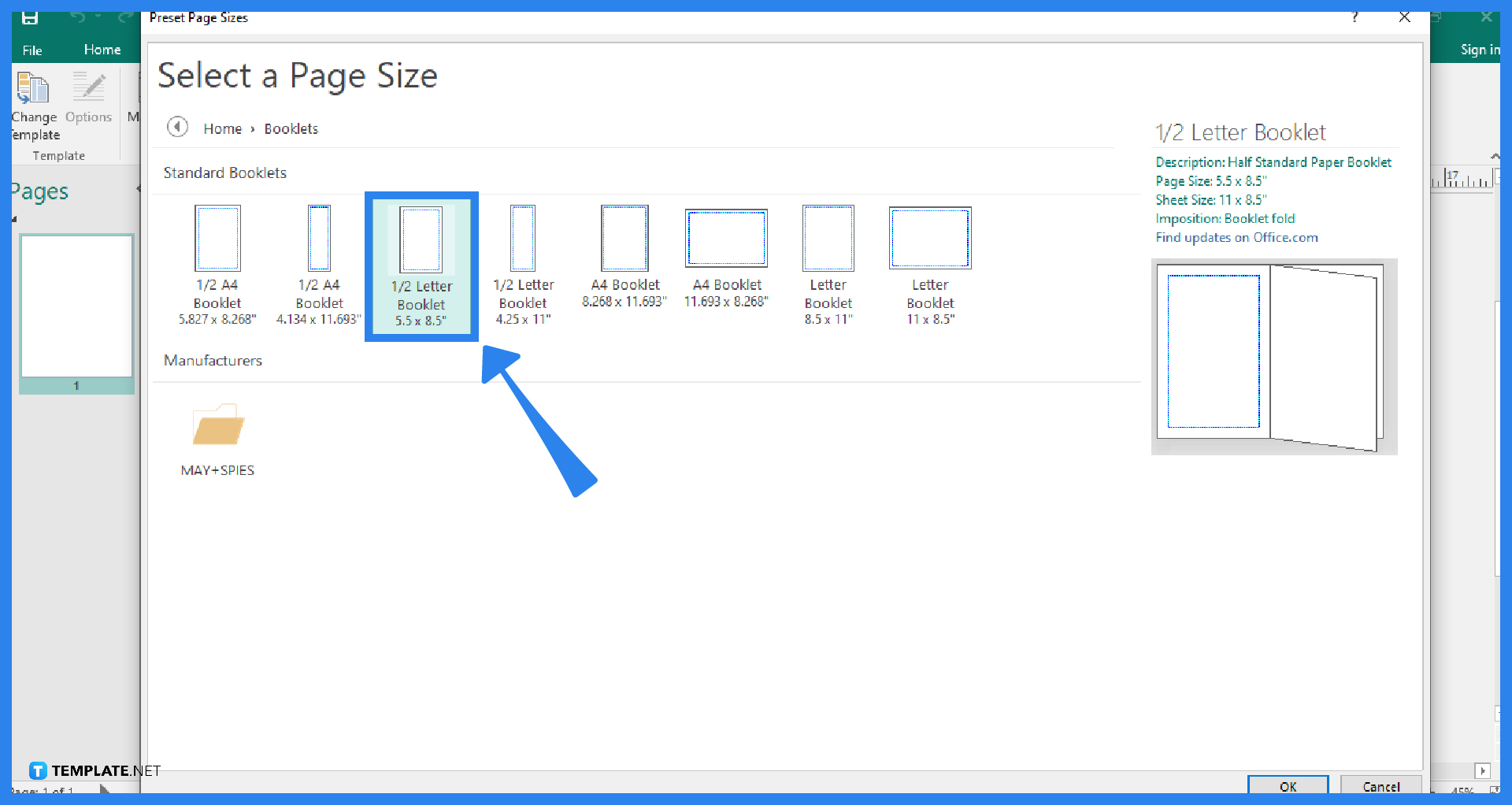Click the Redo icon
The height and width of the screenshot is (805, 1512).
124,17
